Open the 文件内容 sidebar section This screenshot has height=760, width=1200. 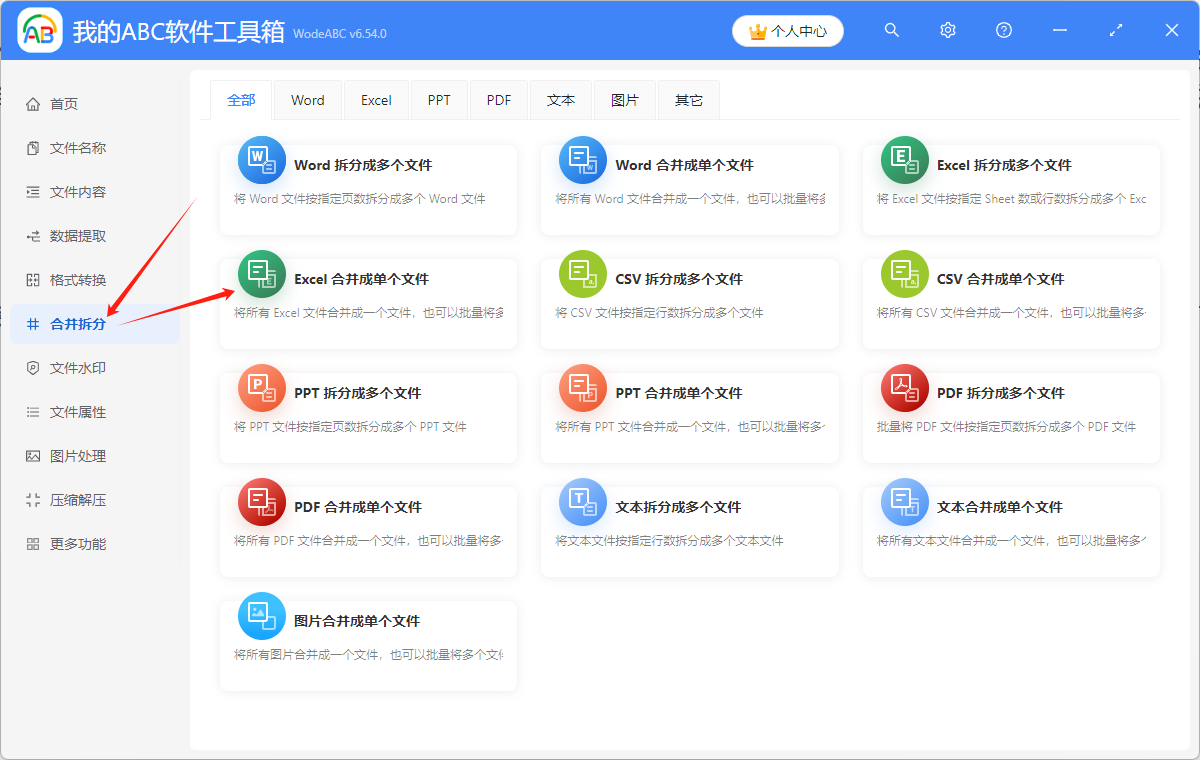(70, 191)
